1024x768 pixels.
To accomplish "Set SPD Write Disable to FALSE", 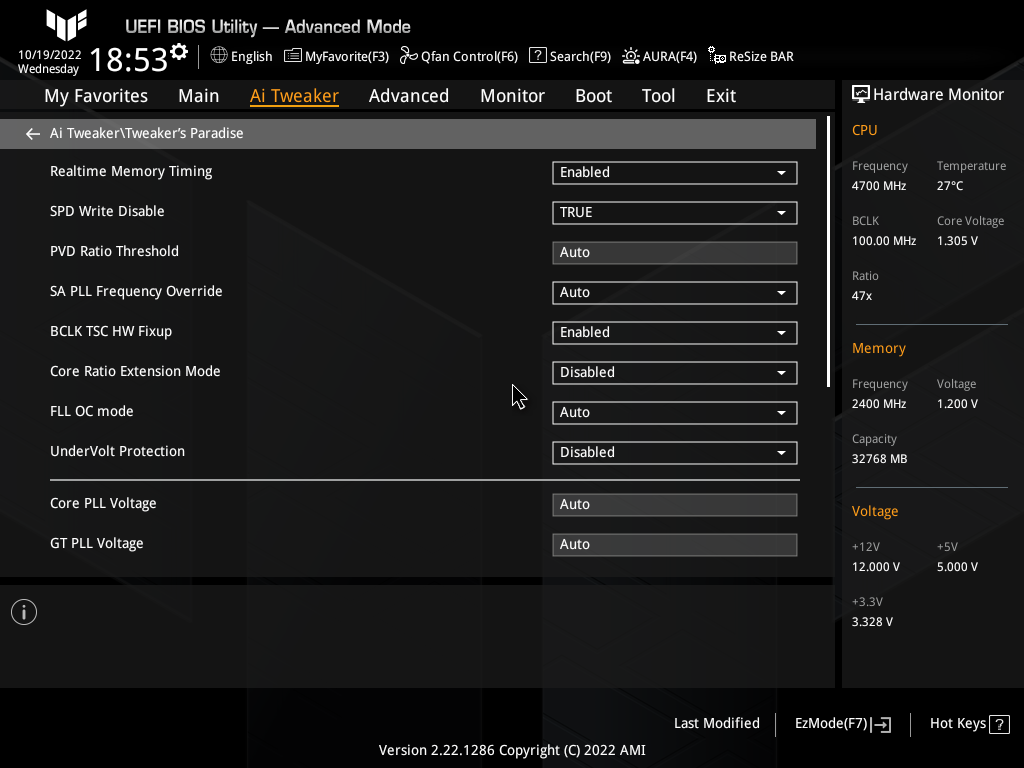I will point(674,212).
